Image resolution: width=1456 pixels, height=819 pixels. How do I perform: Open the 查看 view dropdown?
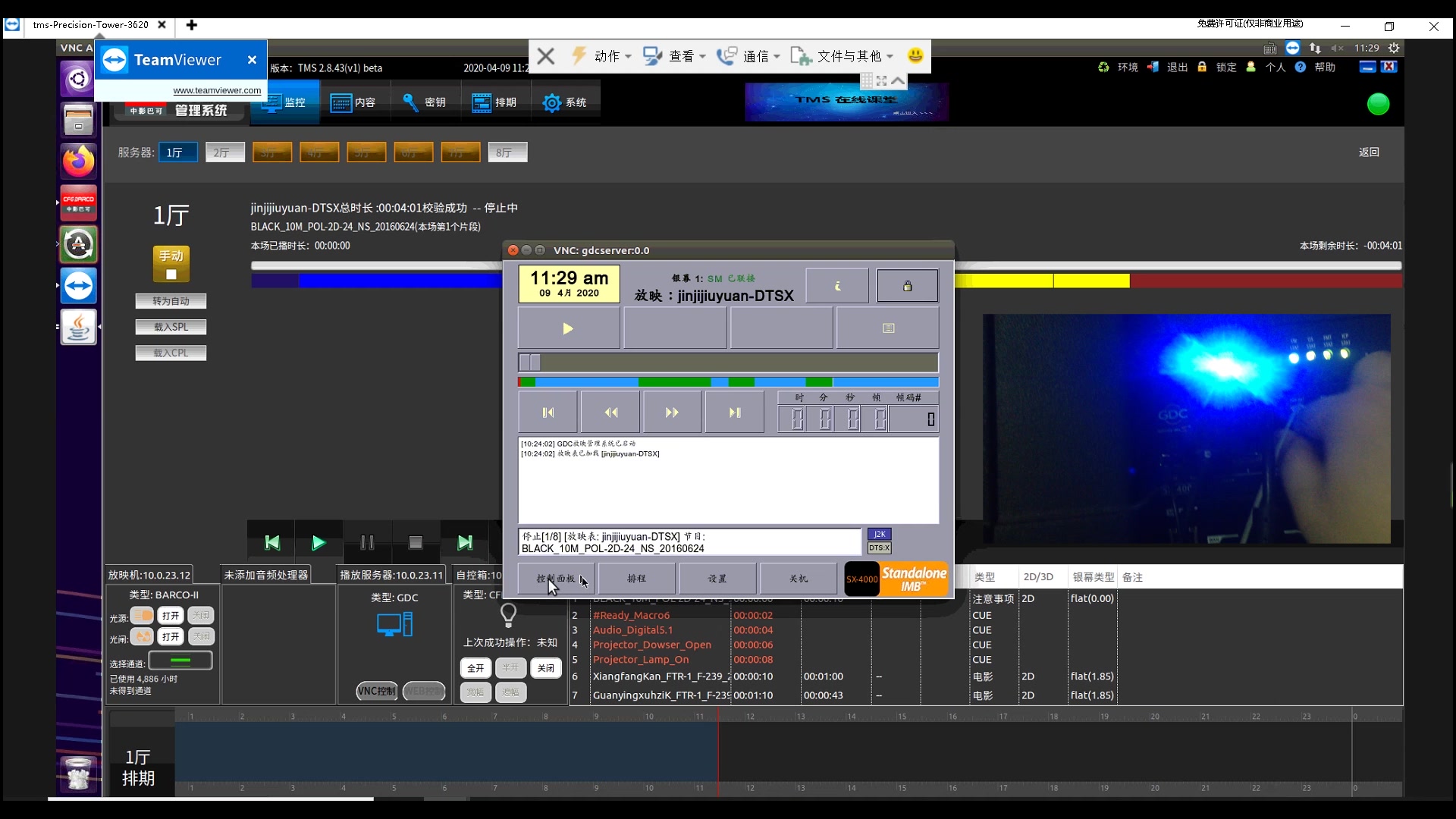pos(675,55)
